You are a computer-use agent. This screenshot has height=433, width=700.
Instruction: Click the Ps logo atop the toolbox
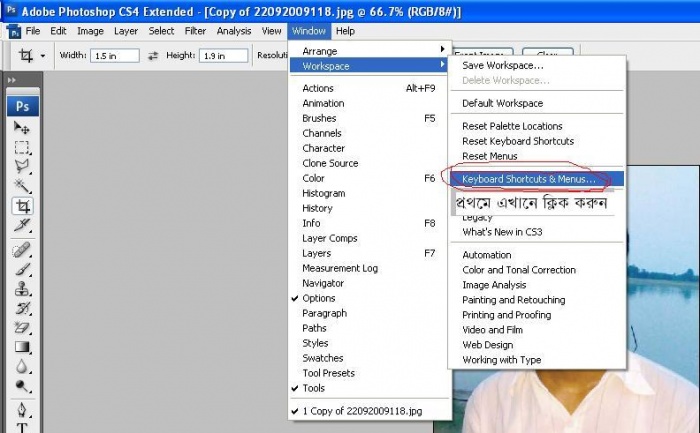pos(23,106)
